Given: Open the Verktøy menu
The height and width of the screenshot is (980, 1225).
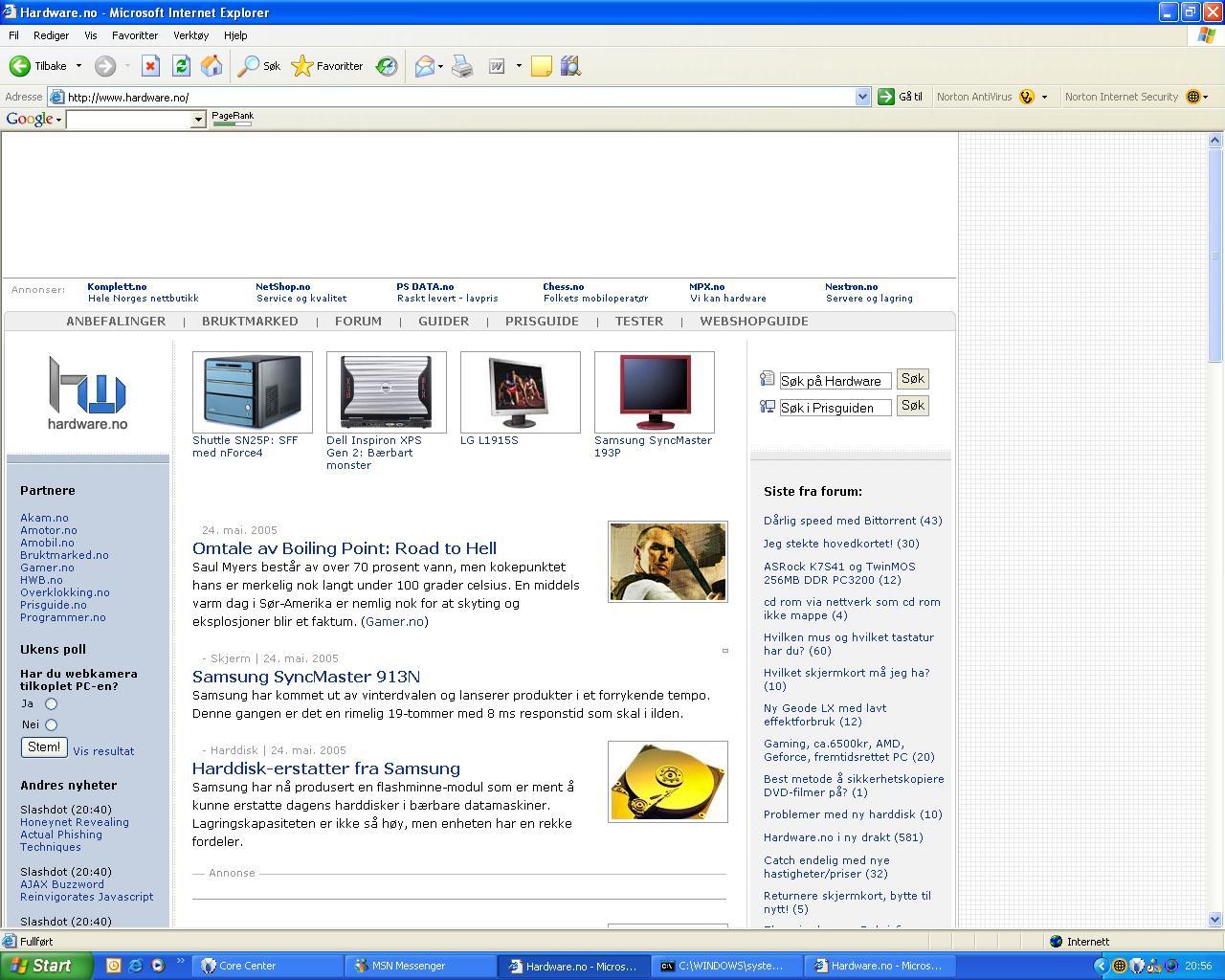Looking at the screenshot, I should [x=190, y=35].
